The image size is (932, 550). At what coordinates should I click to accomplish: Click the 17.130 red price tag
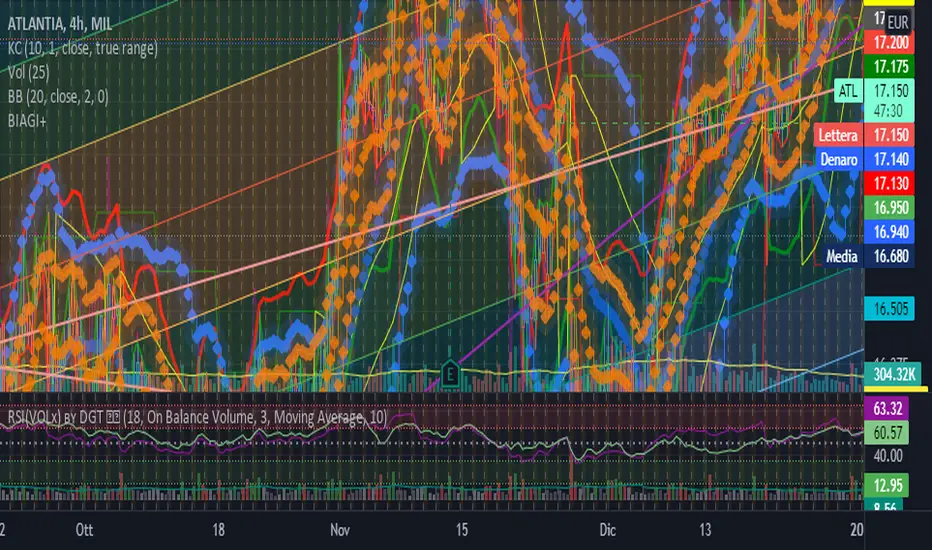coord(890,184)
